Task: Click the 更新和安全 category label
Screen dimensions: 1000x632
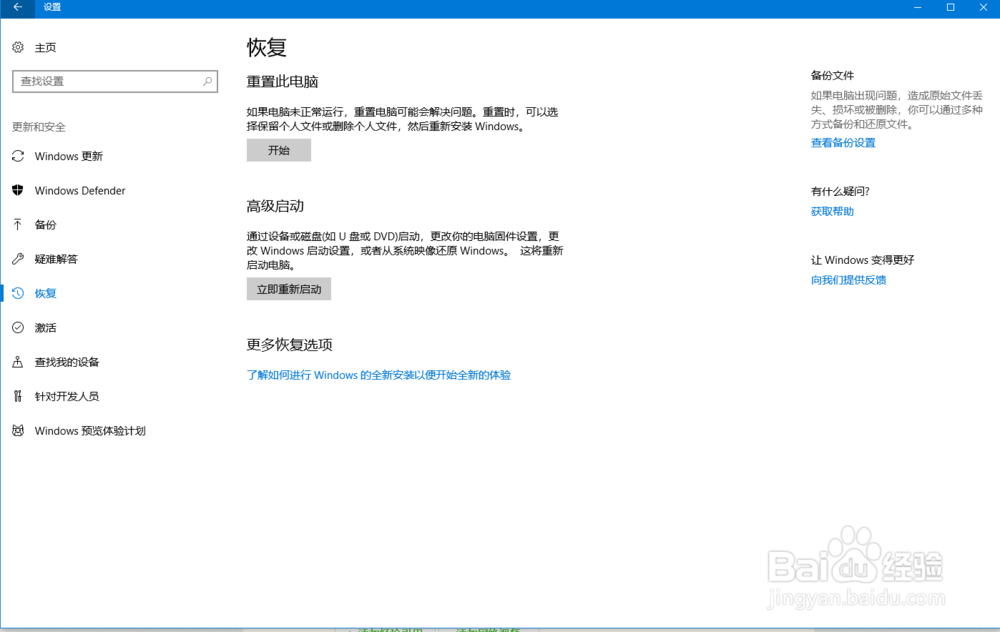Action: click(39, 127)
